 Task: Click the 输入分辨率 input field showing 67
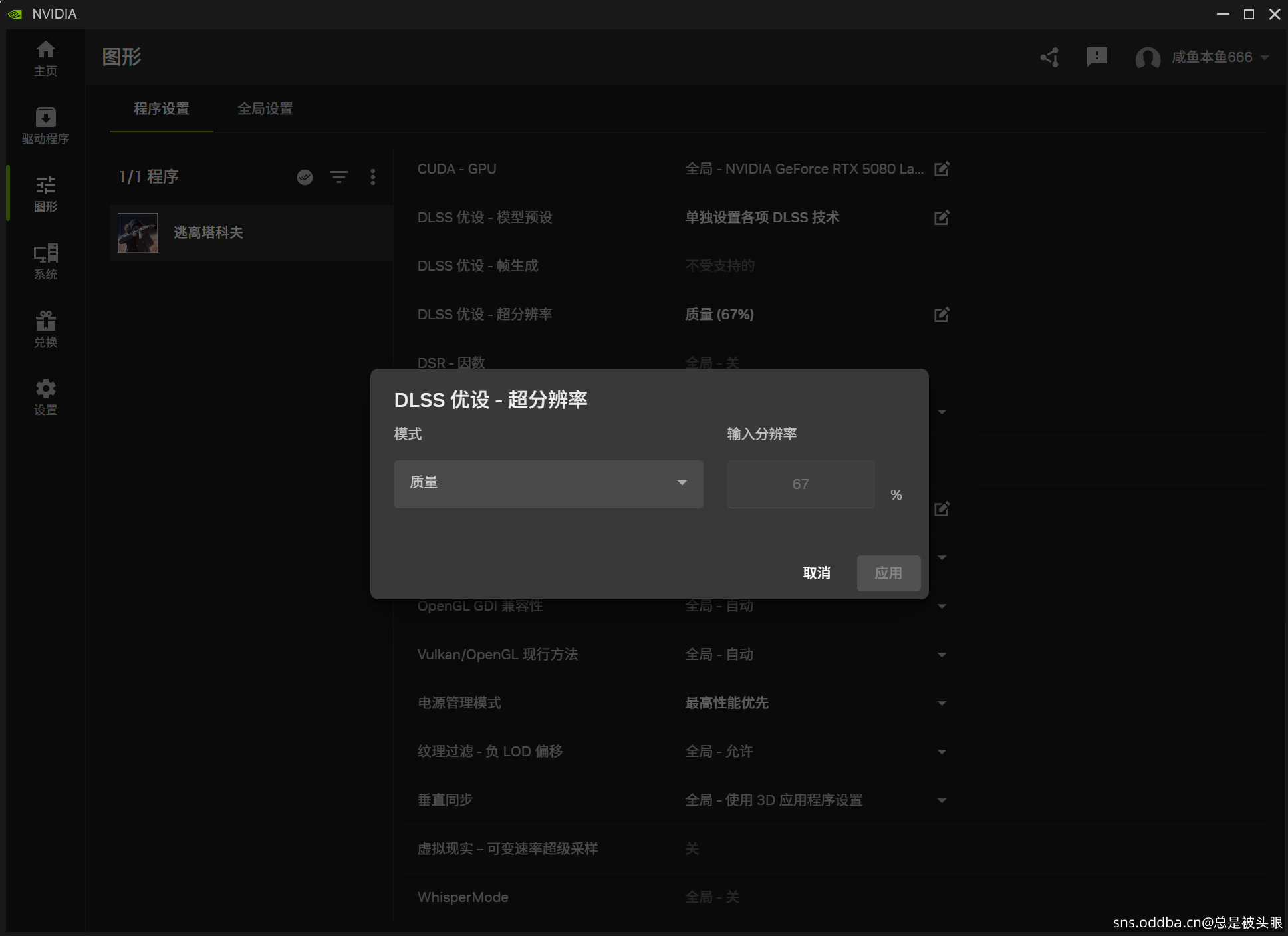click(x=801, y=484)
